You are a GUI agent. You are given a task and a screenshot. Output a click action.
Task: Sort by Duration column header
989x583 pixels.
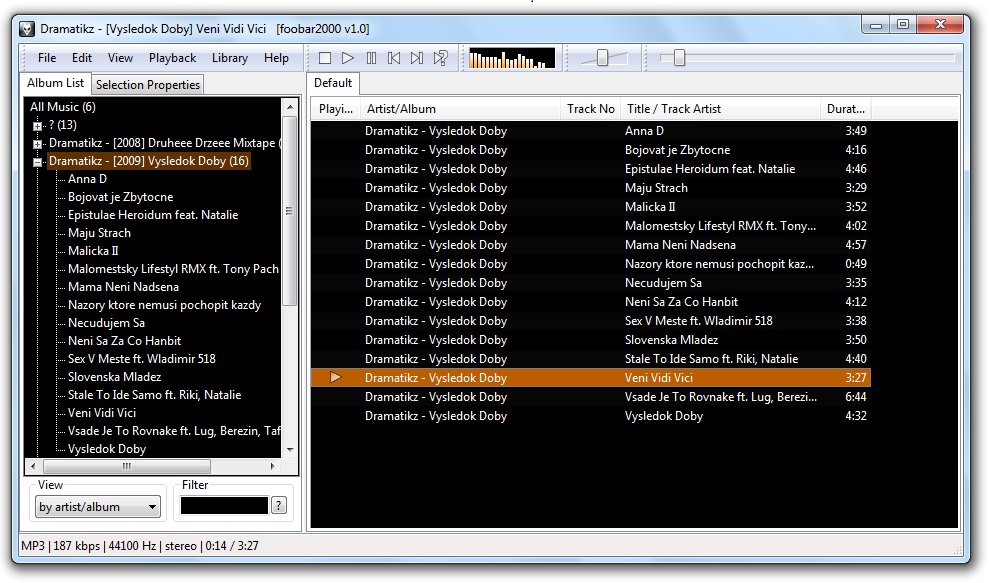pyautogui.click(x=845, y=109)
